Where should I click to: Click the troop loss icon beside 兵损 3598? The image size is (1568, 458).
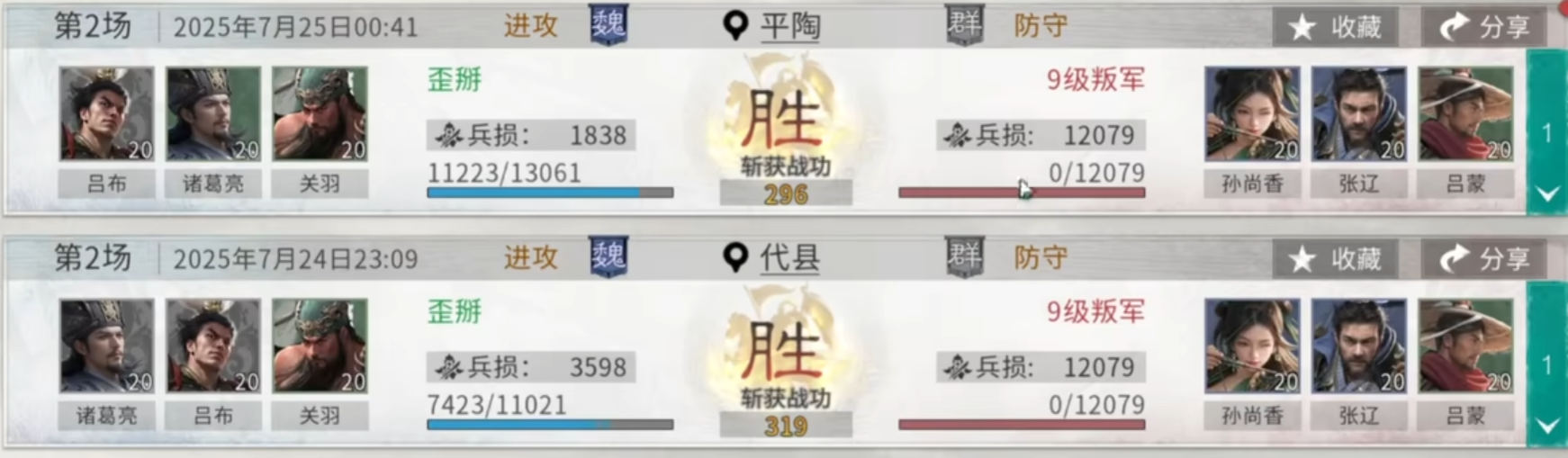[x=448, y=368]
